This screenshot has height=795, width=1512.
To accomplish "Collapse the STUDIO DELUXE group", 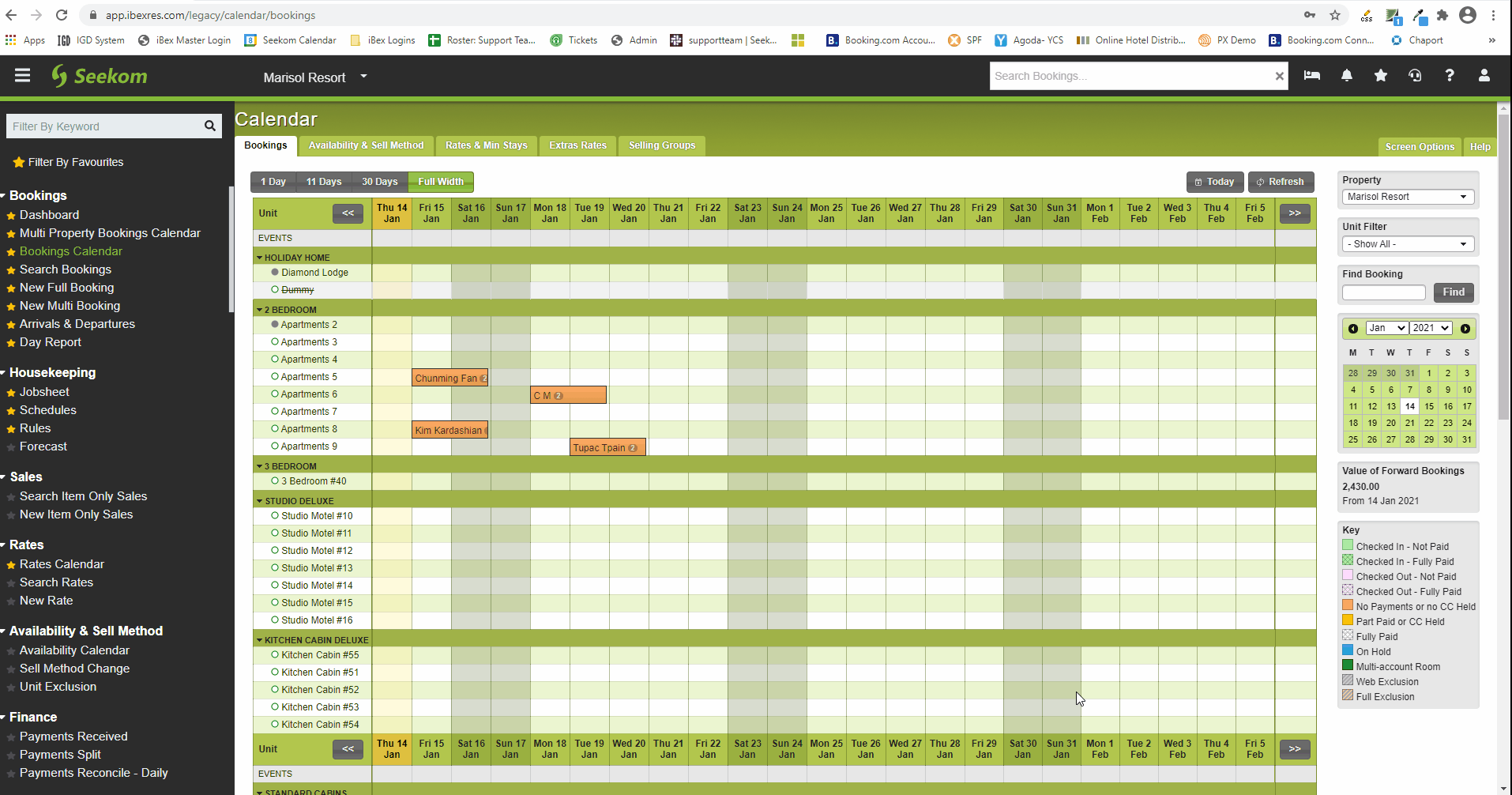I will point(259,500).
